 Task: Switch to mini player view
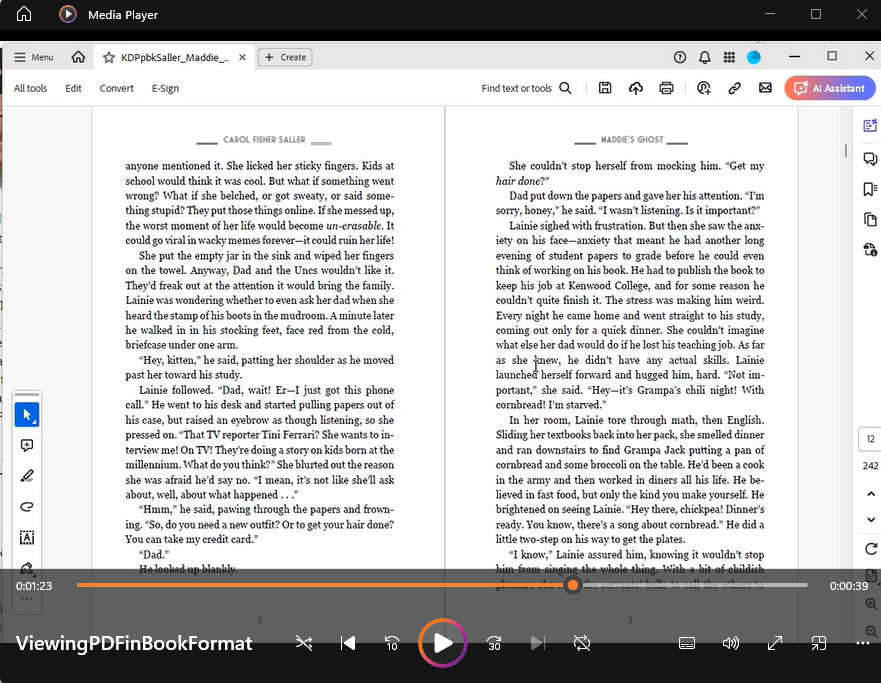pyautogui.click(x=819, y=643)
